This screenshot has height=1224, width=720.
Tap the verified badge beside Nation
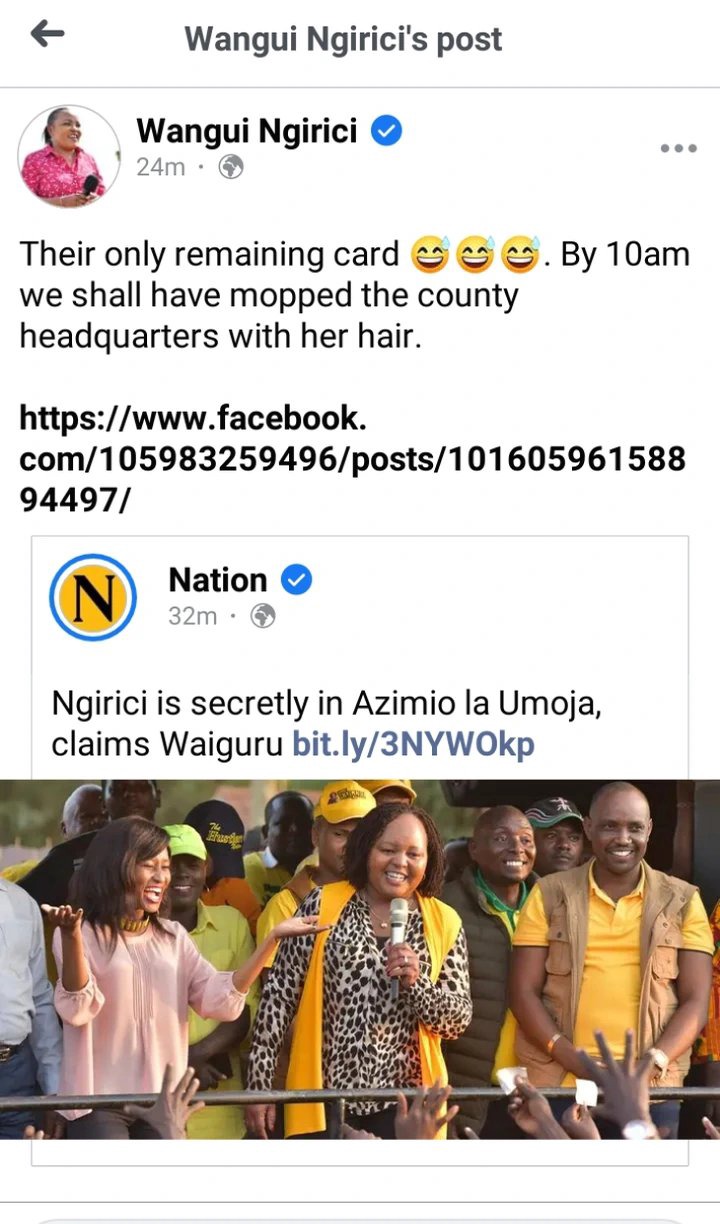tap(296, 579)
